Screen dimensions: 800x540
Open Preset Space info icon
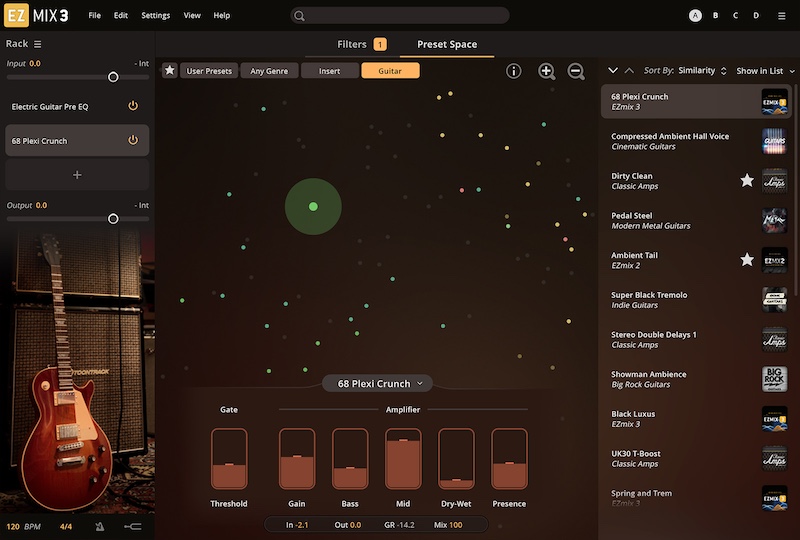(513, 71)
